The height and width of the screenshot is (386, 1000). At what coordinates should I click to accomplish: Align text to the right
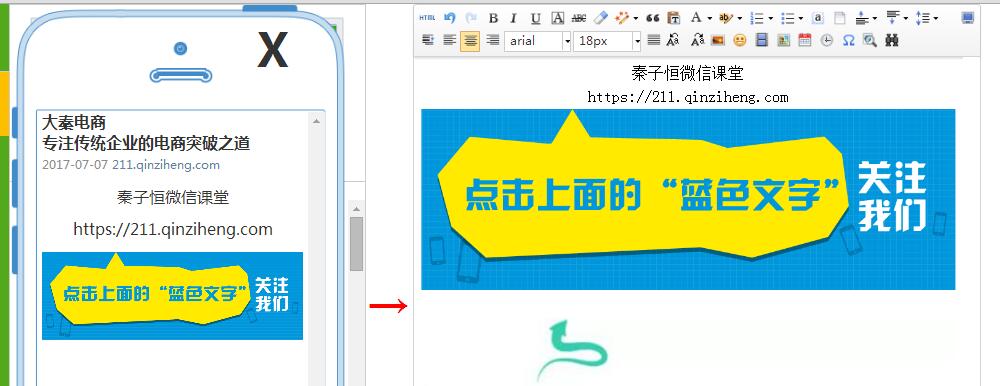tap(492, 40)
